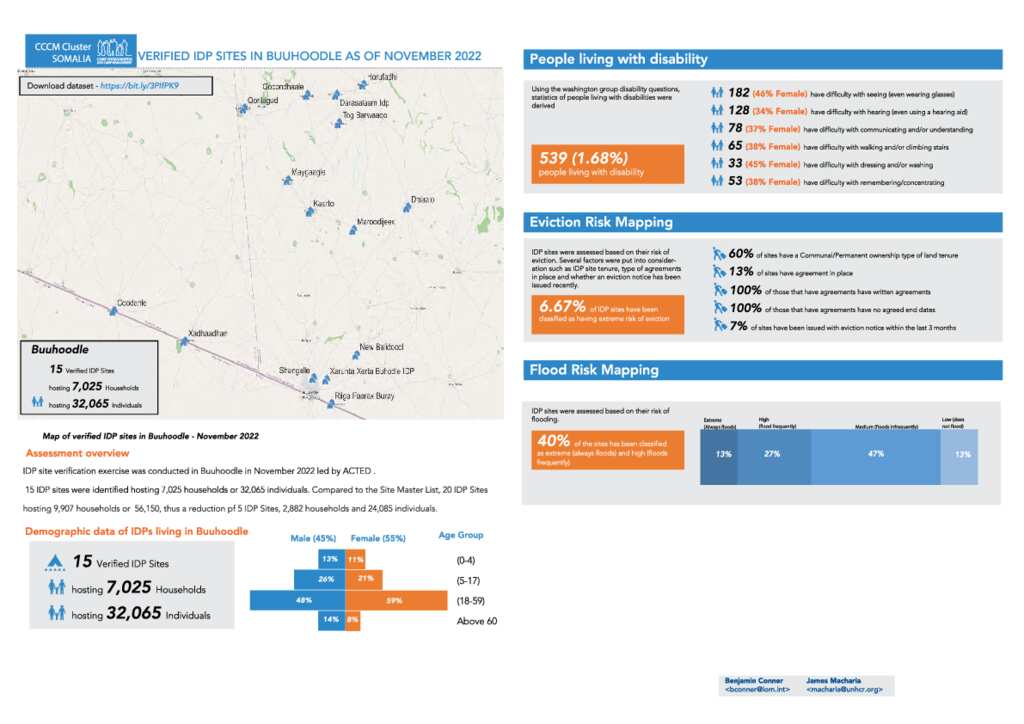
Task: Click James Macharia's email address
Action: [835, 690]
